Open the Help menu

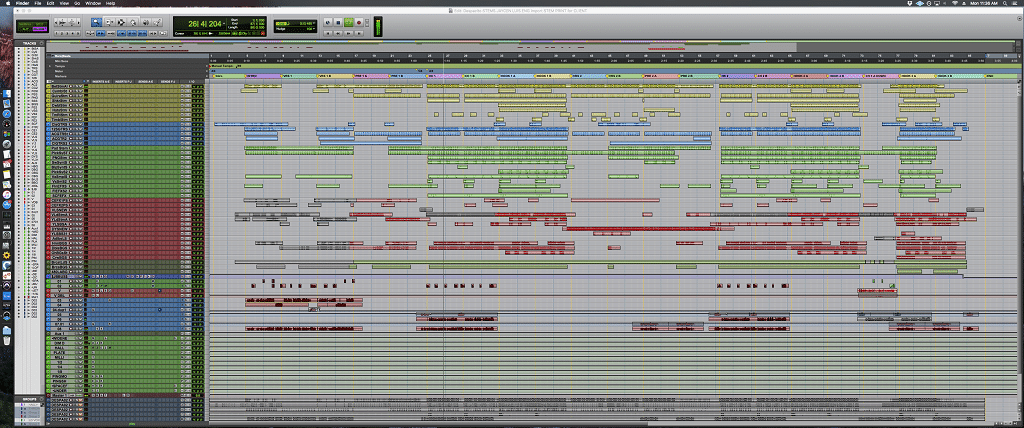tap(110, 3)
